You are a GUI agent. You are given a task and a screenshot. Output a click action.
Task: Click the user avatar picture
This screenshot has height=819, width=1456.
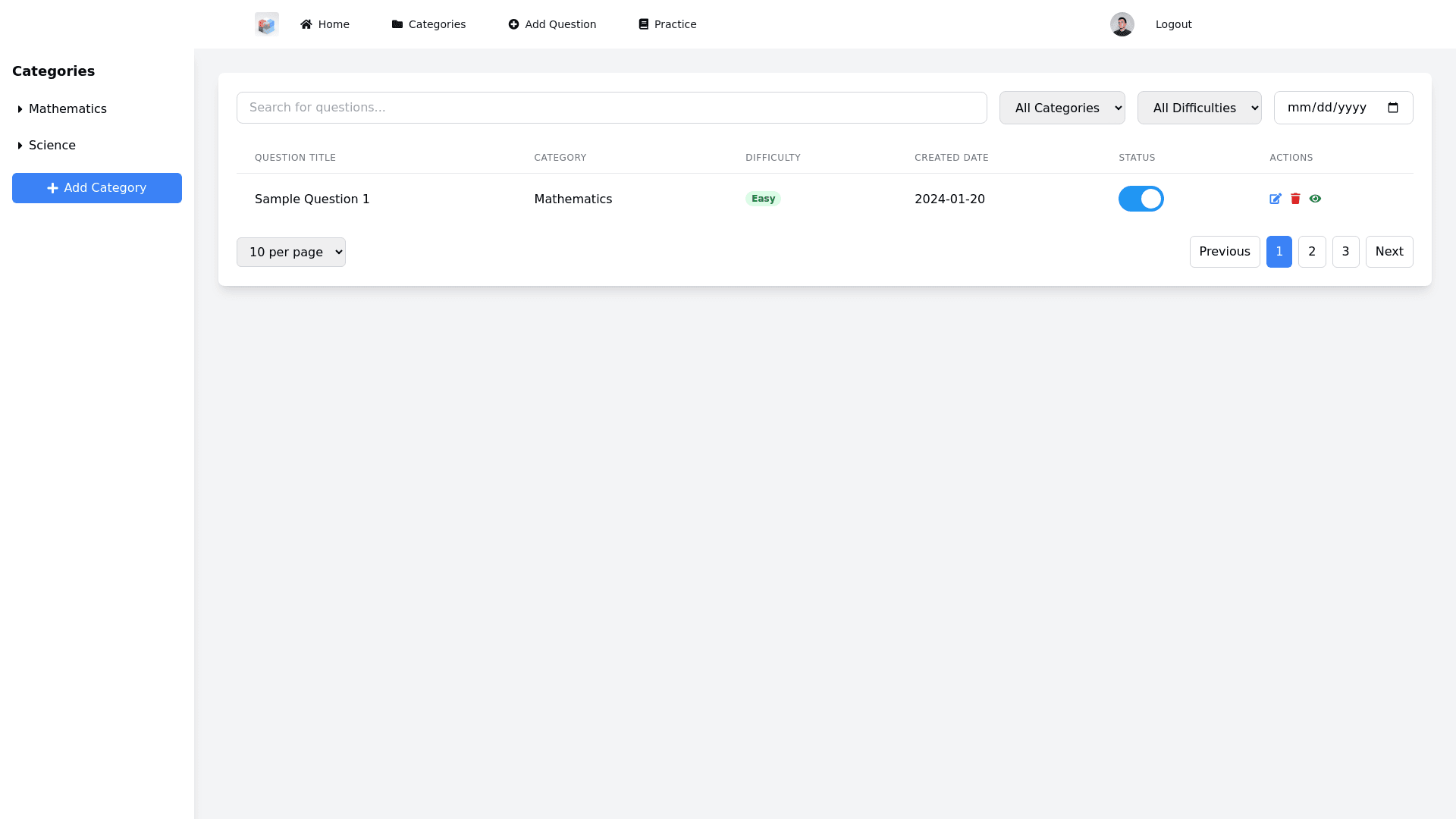pos(1122,24)
